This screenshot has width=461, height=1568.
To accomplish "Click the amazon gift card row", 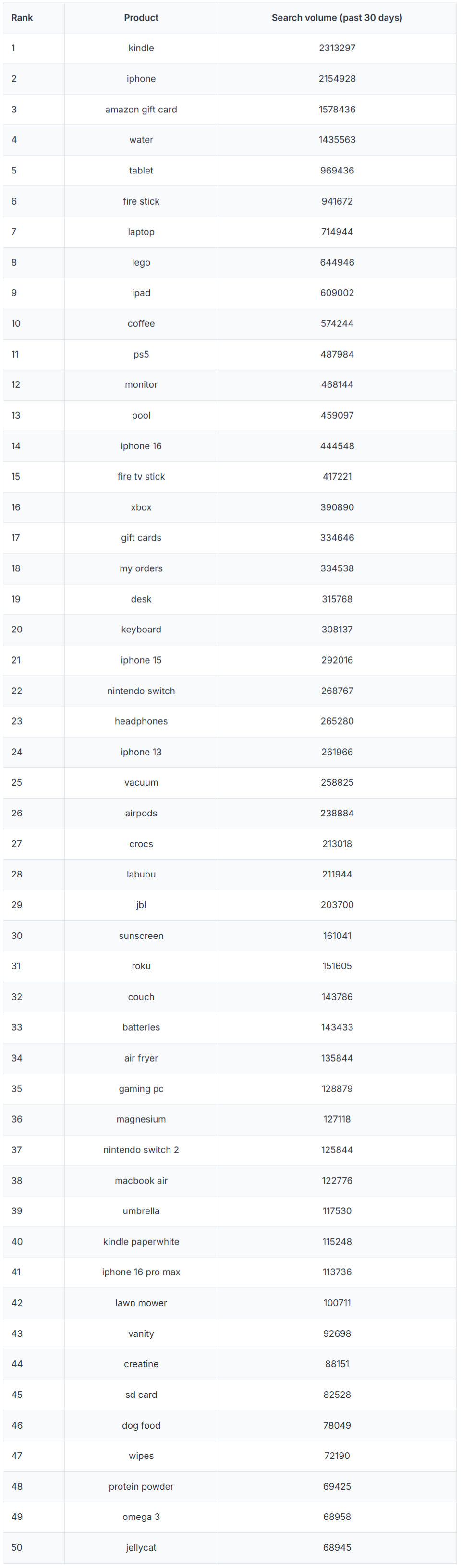I will click(141, 110).
